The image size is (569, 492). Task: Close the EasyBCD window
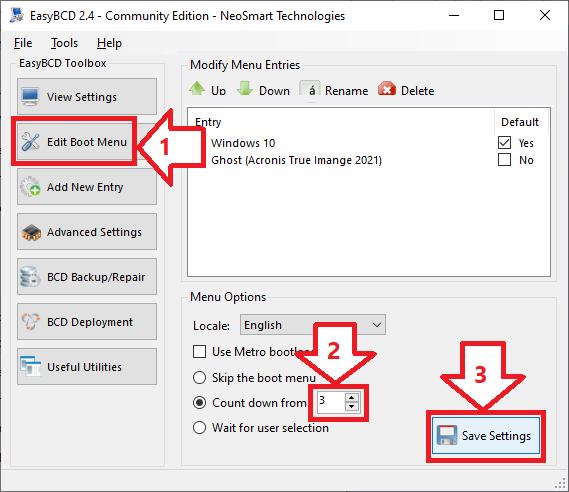[545, 15]
